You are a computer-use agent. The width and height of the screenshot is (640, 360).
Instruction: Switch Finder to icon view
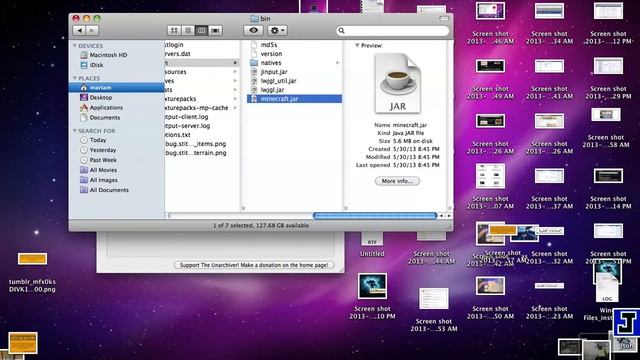coord(174,30)
